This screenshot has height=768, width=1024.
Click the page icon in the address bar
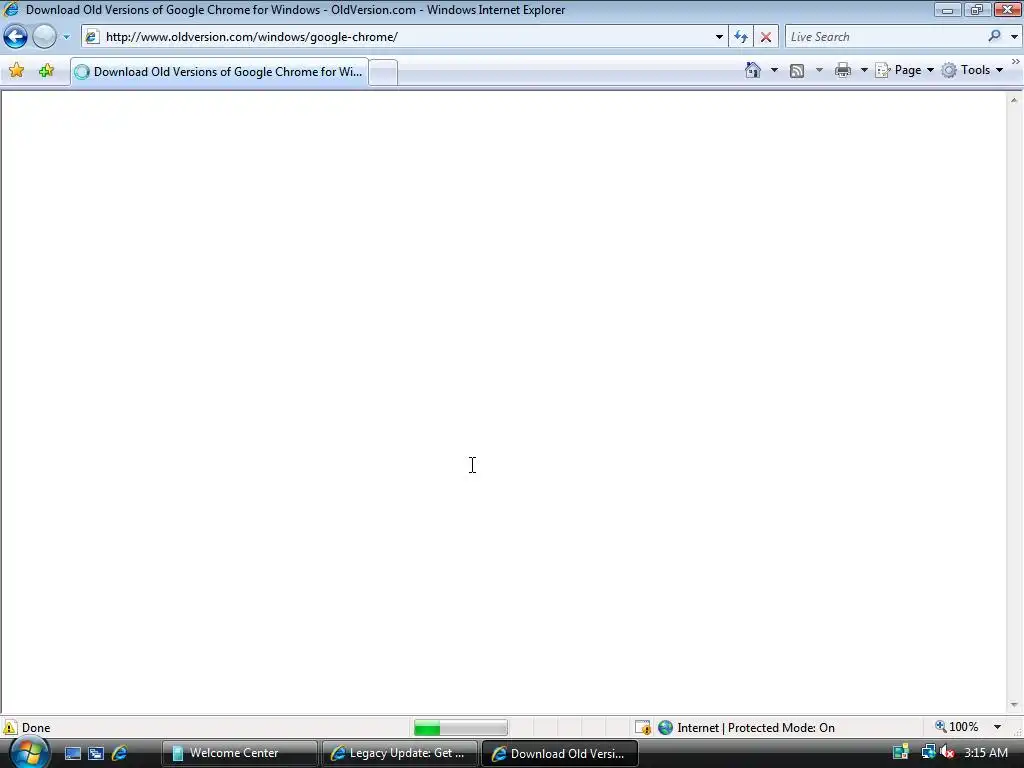coord(92,37)
